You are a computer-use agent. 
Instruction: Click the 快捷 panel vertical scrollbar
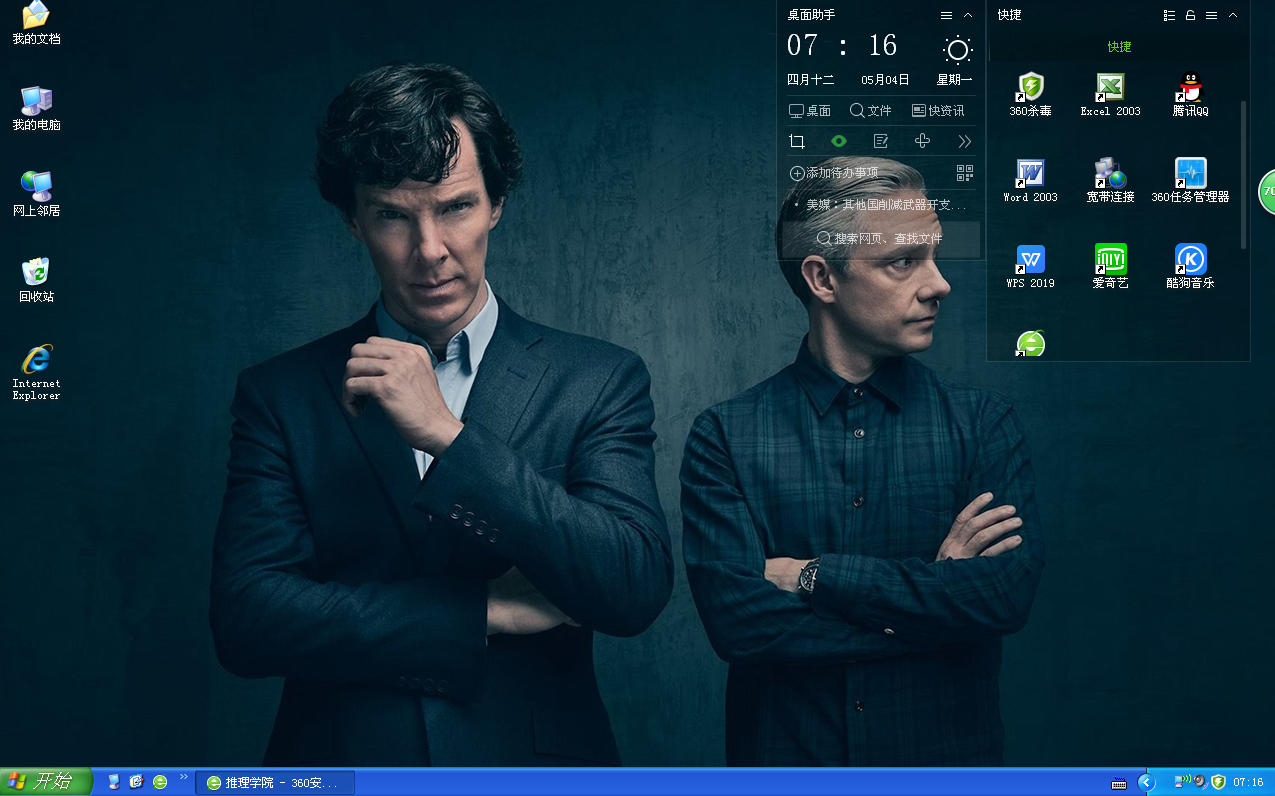click(1244, 173)
